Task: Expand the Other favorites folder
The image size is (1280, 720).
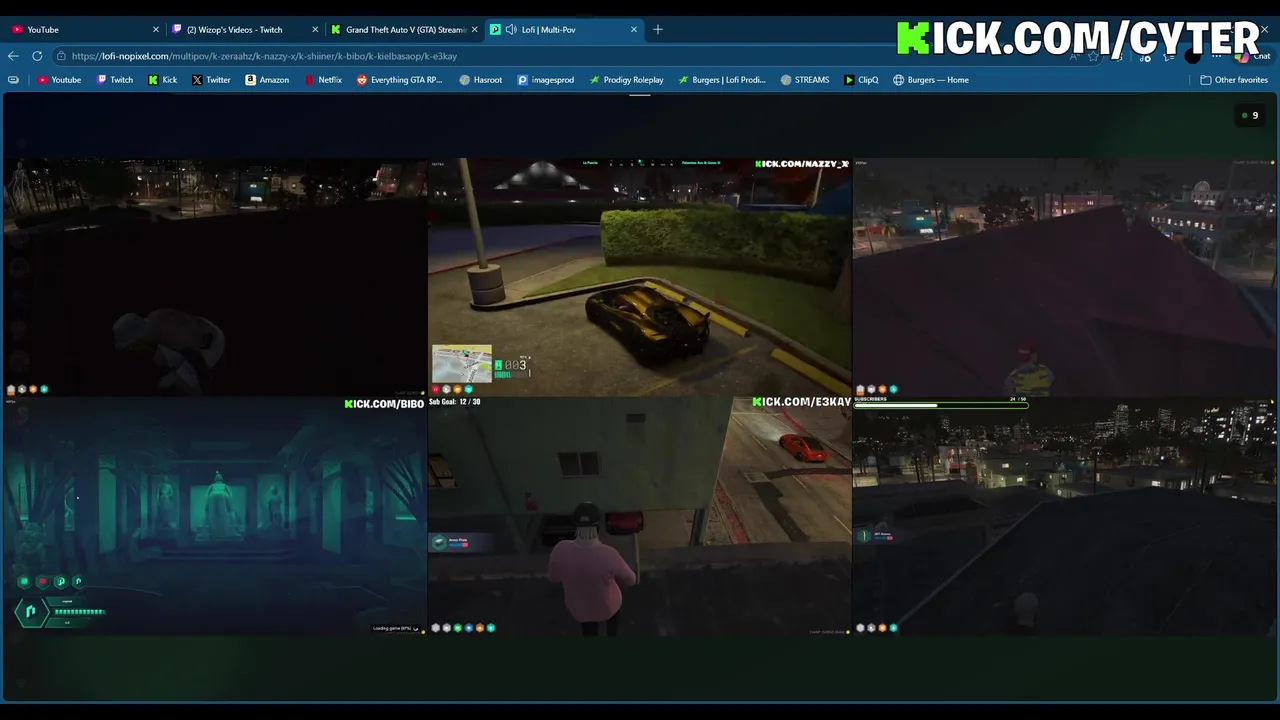Action: [x=1234, y=80]
